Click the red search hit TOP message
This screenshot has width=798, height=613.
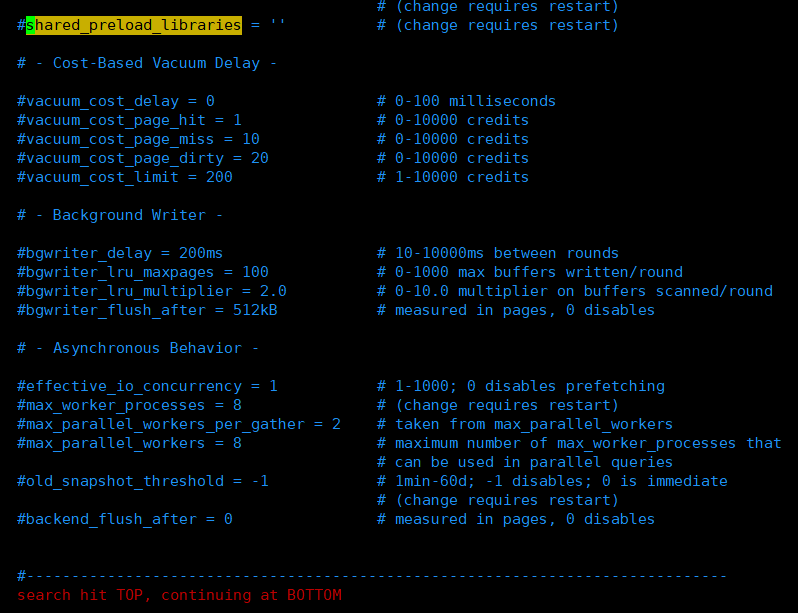179,595
